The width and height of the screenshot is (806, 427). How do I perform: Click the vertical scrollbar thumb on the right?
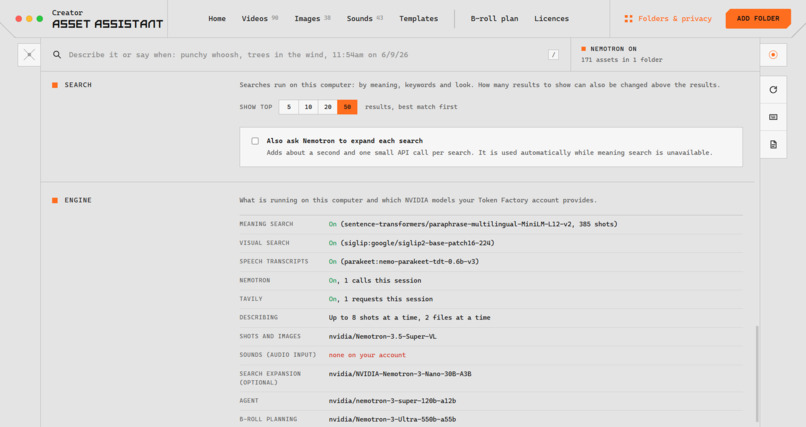click(x=757, y=373)
